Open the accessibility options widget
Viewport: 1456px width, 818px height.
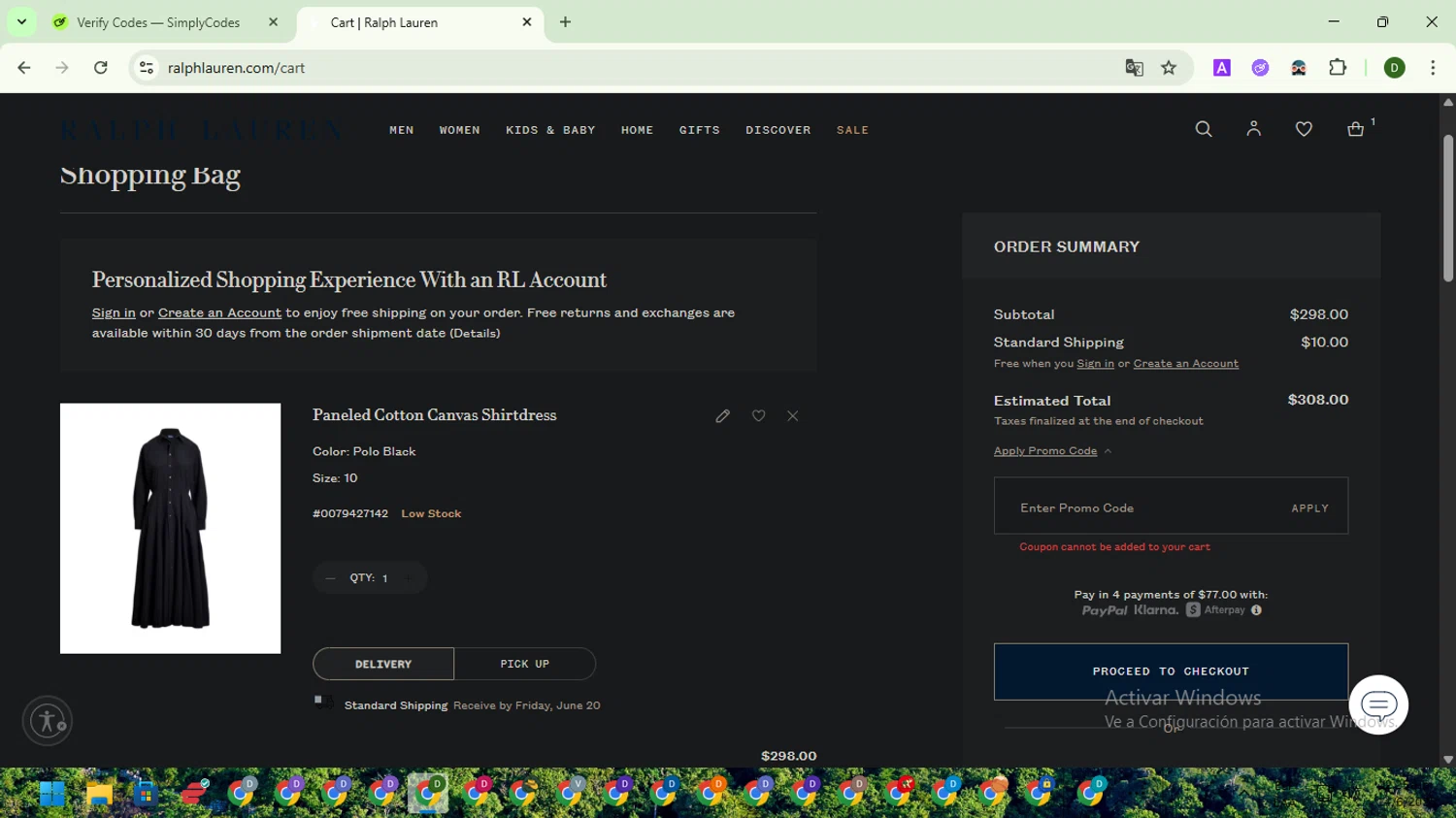(47, 721)
